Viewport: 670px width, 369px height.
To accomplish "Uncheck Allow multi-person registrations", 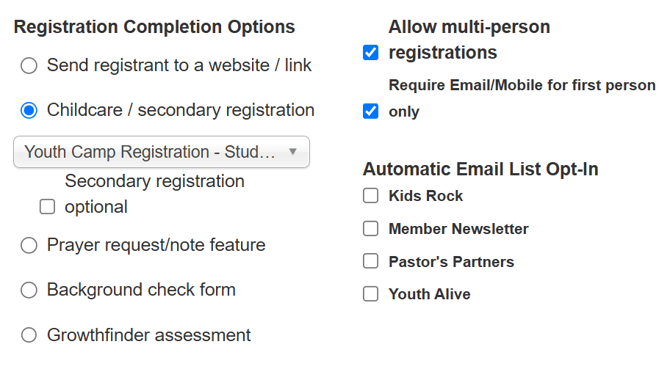I will (370, 53).
